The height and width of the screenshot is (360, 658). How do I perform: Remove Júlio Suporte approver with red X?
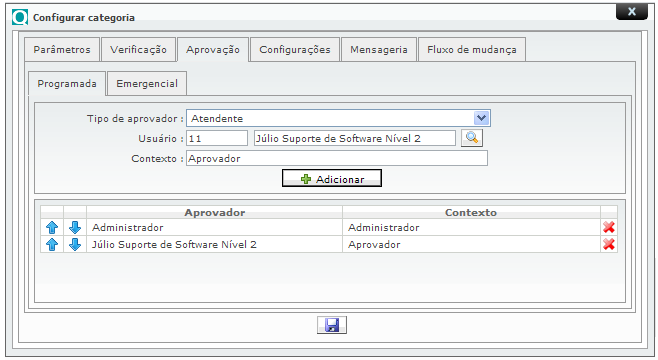point(608,244)
